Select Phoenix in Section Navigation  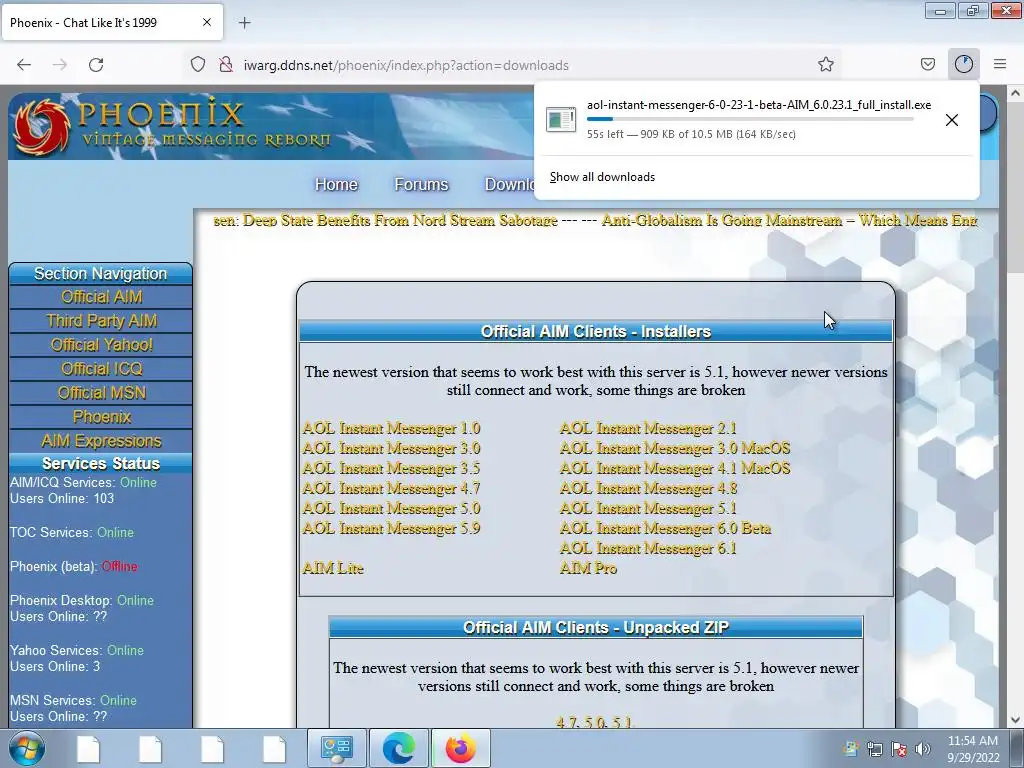pyautogui.click(x=101, y=417)
